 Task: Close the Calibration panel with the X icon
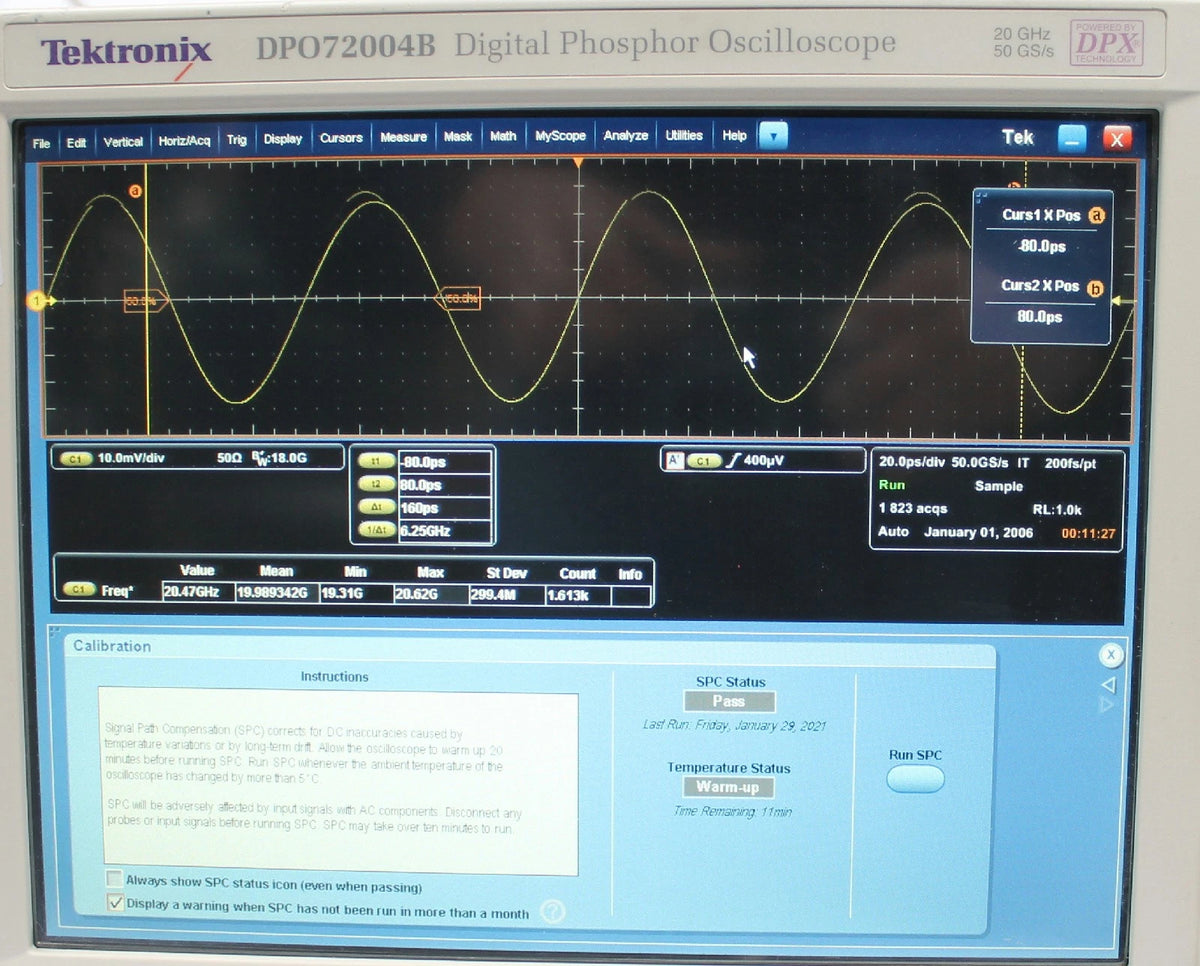tap(1110, 655)
